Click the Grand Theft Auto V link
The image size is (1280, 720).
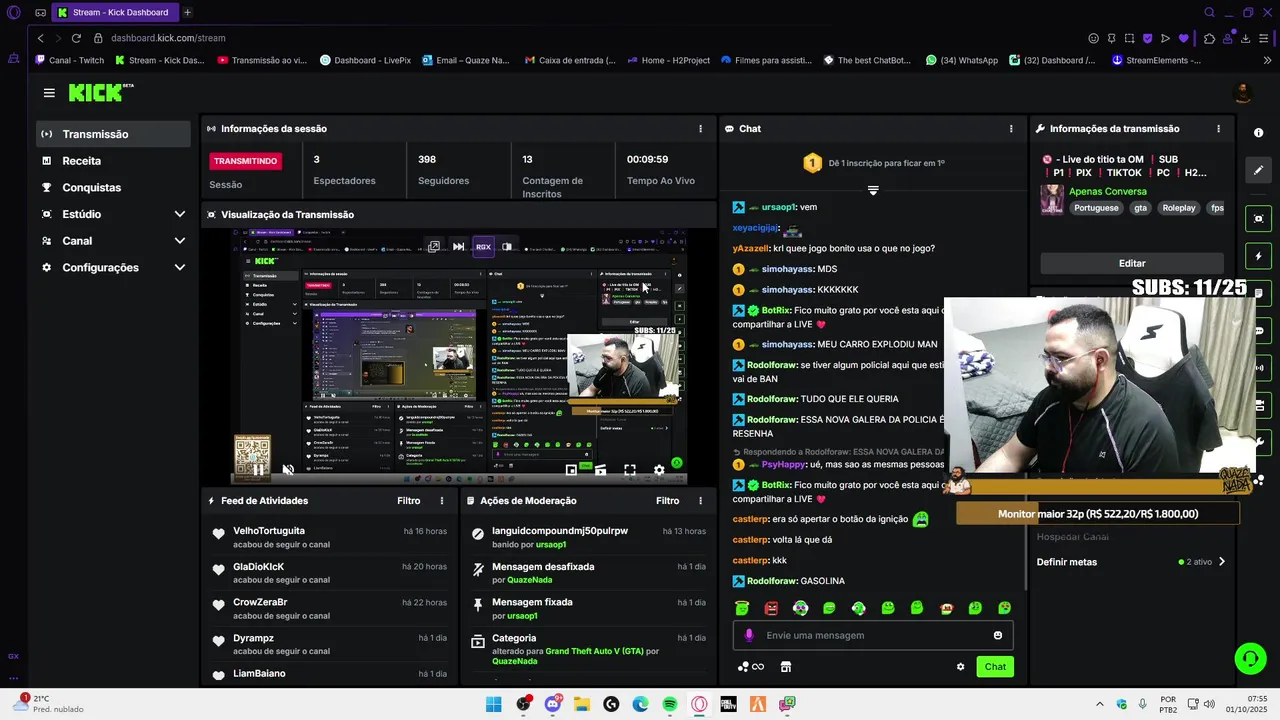click(594, 651)
